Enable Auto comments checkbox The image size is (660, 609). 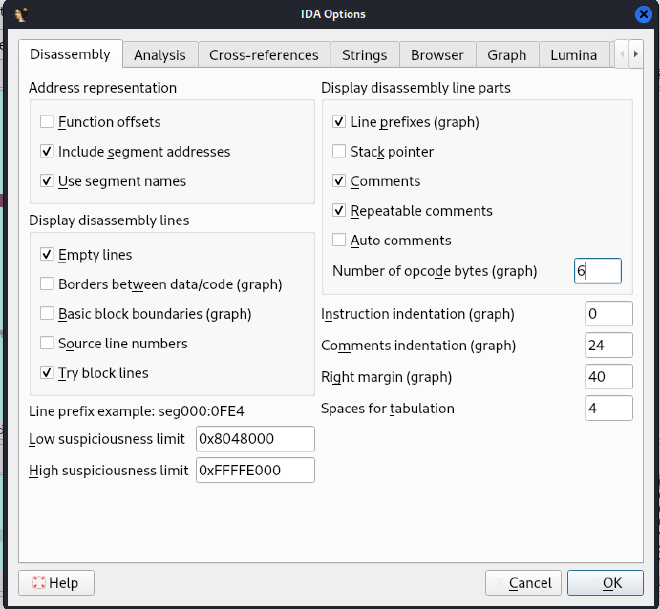pyautogui.click(x=339, y=240)
